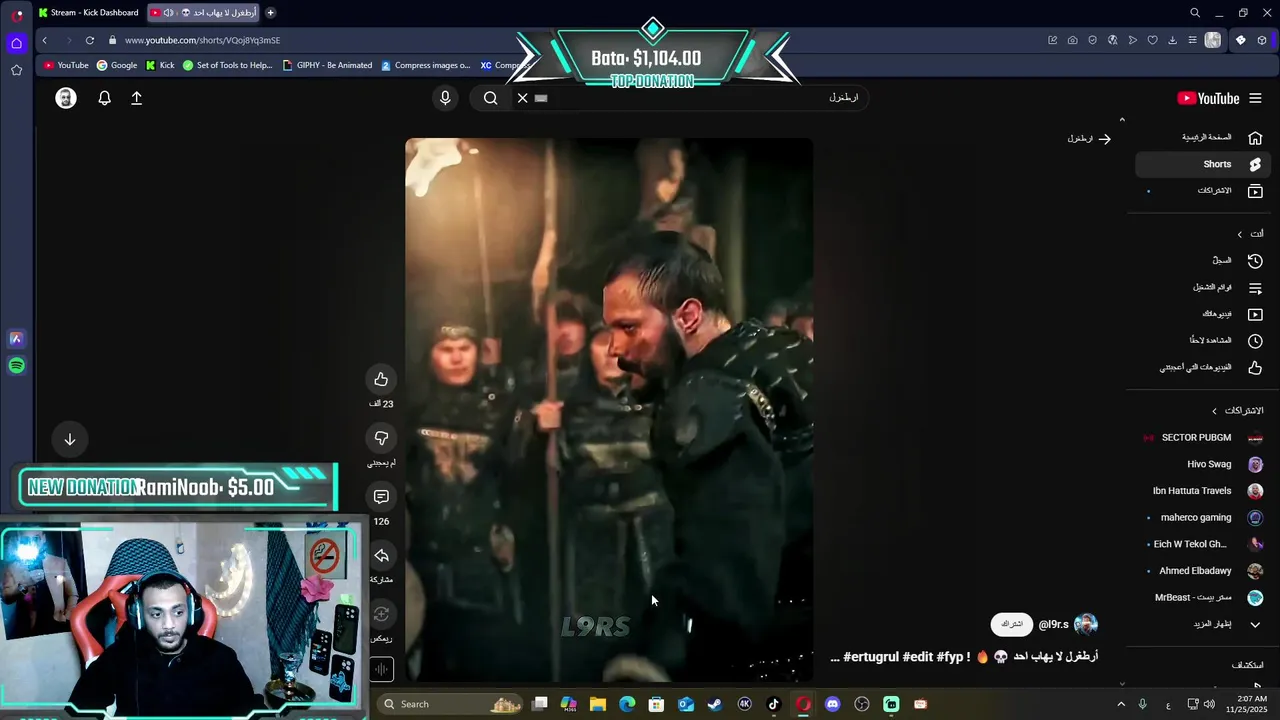1280x720 pixels.
Task: Go to the next Short with the down arrow
Action: [70, 439]
